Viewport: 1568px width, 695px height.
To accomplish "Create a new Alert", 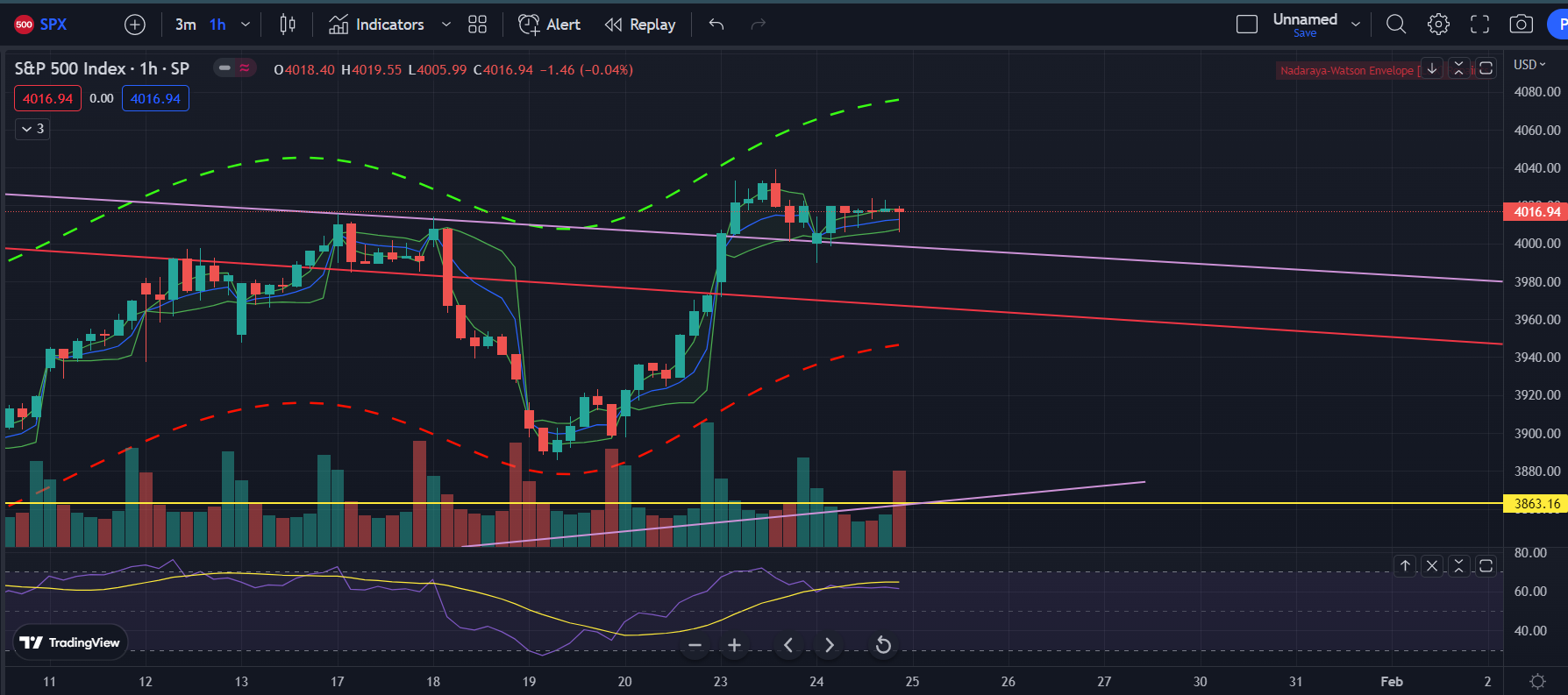I will (550, 25).
